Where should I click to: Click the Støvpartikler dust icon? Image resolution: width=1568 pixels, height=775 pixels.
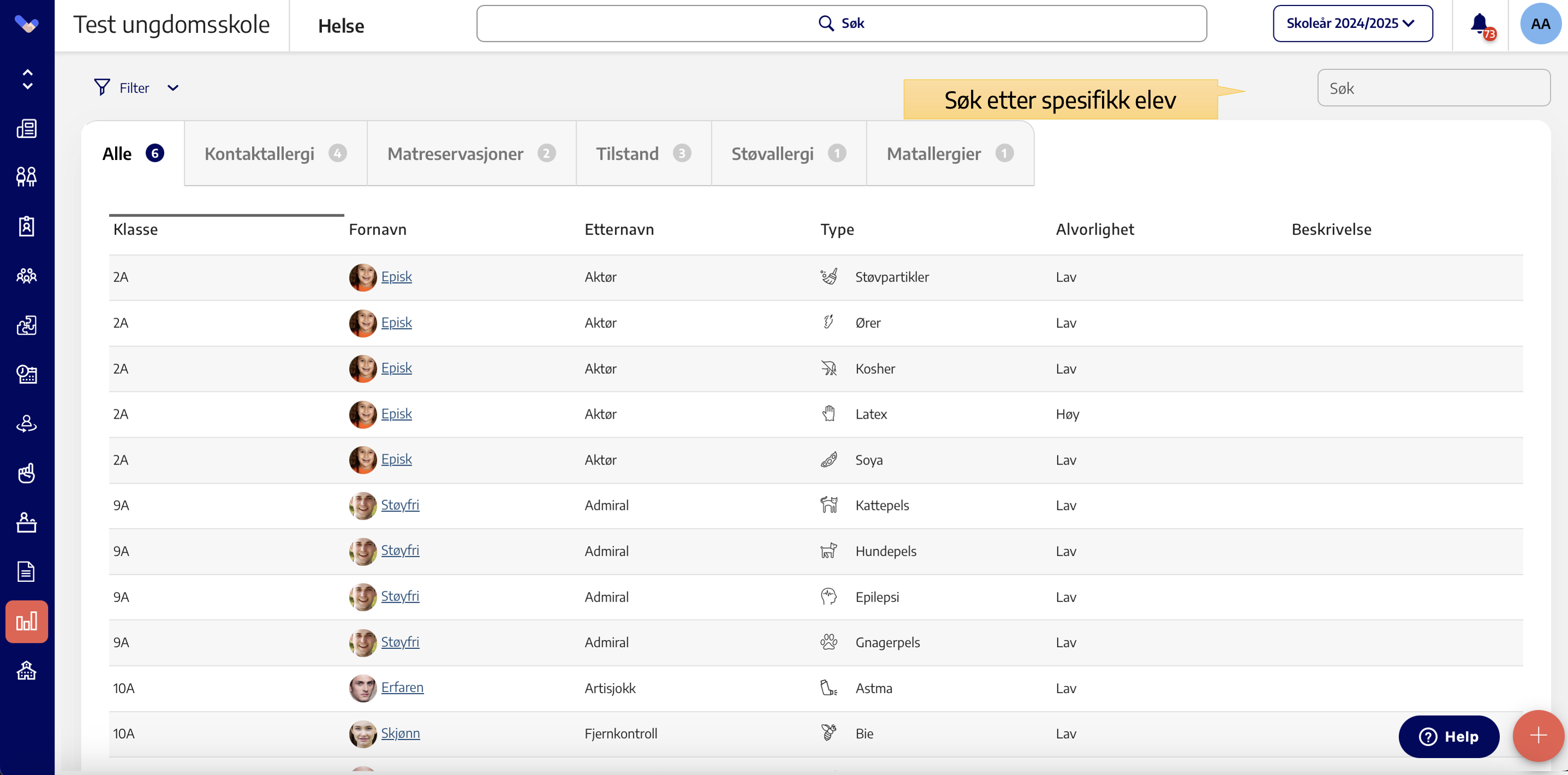(828, 276)
